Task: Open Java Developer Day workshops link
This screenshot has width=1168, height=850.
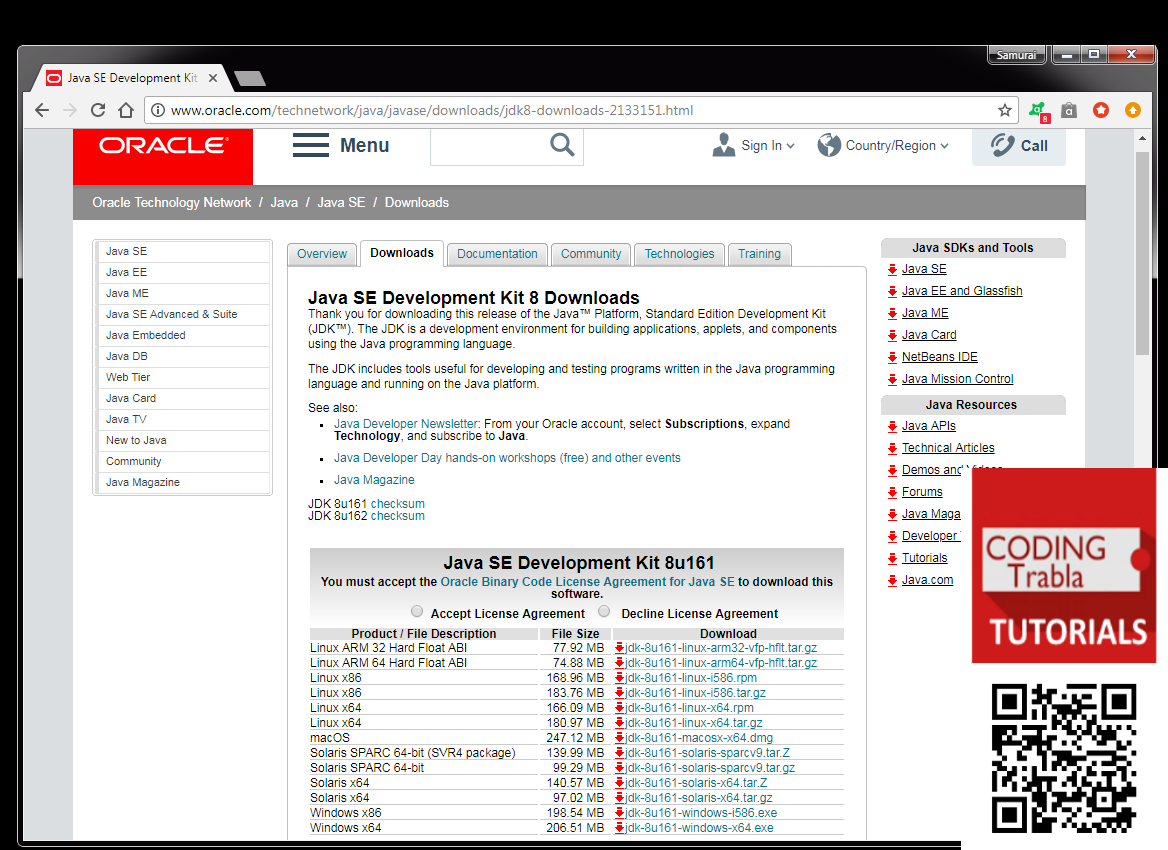Action: click(507, 458)
